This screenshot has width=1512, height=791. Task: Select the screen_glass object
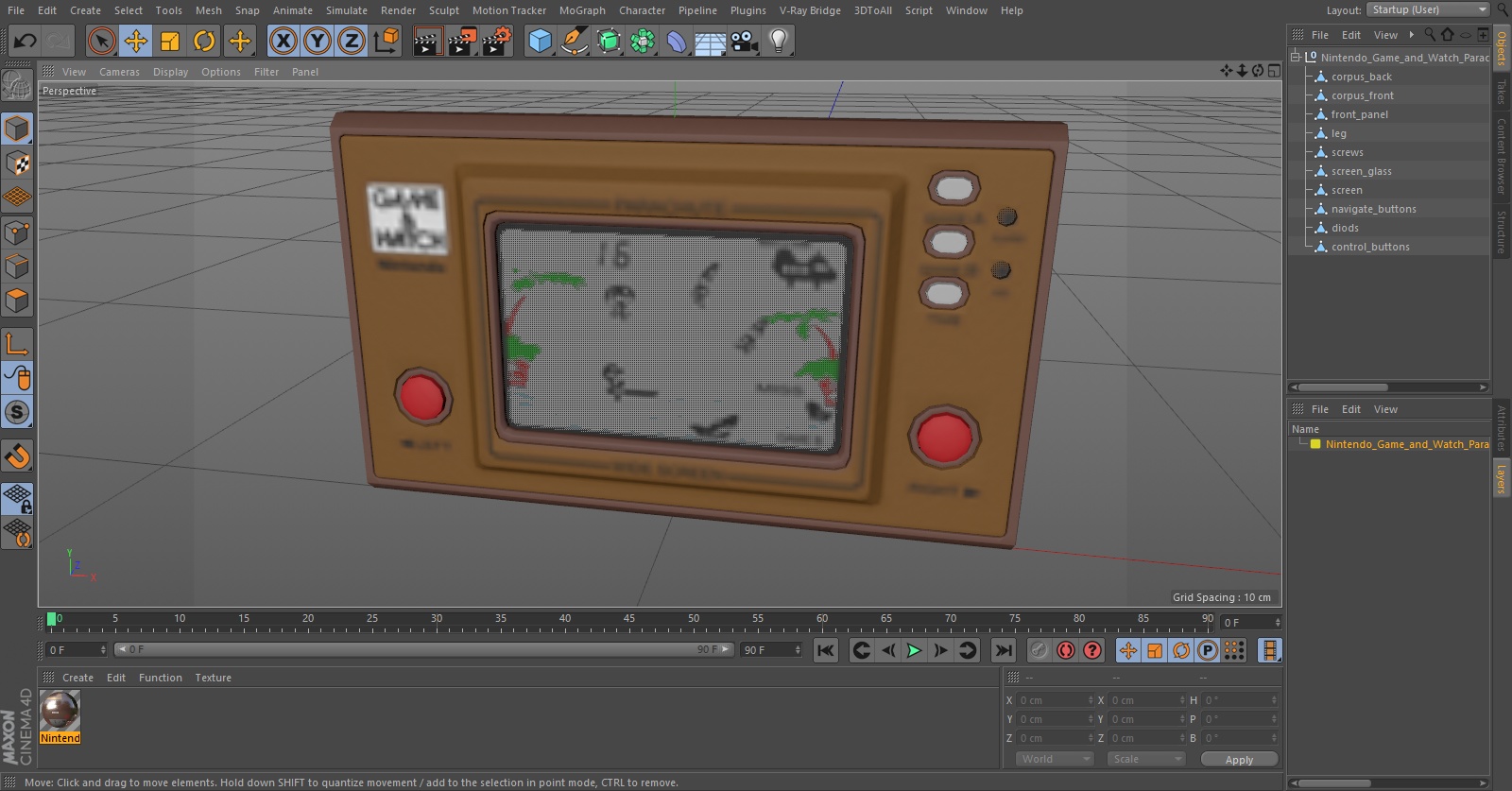coord(1361,171)
